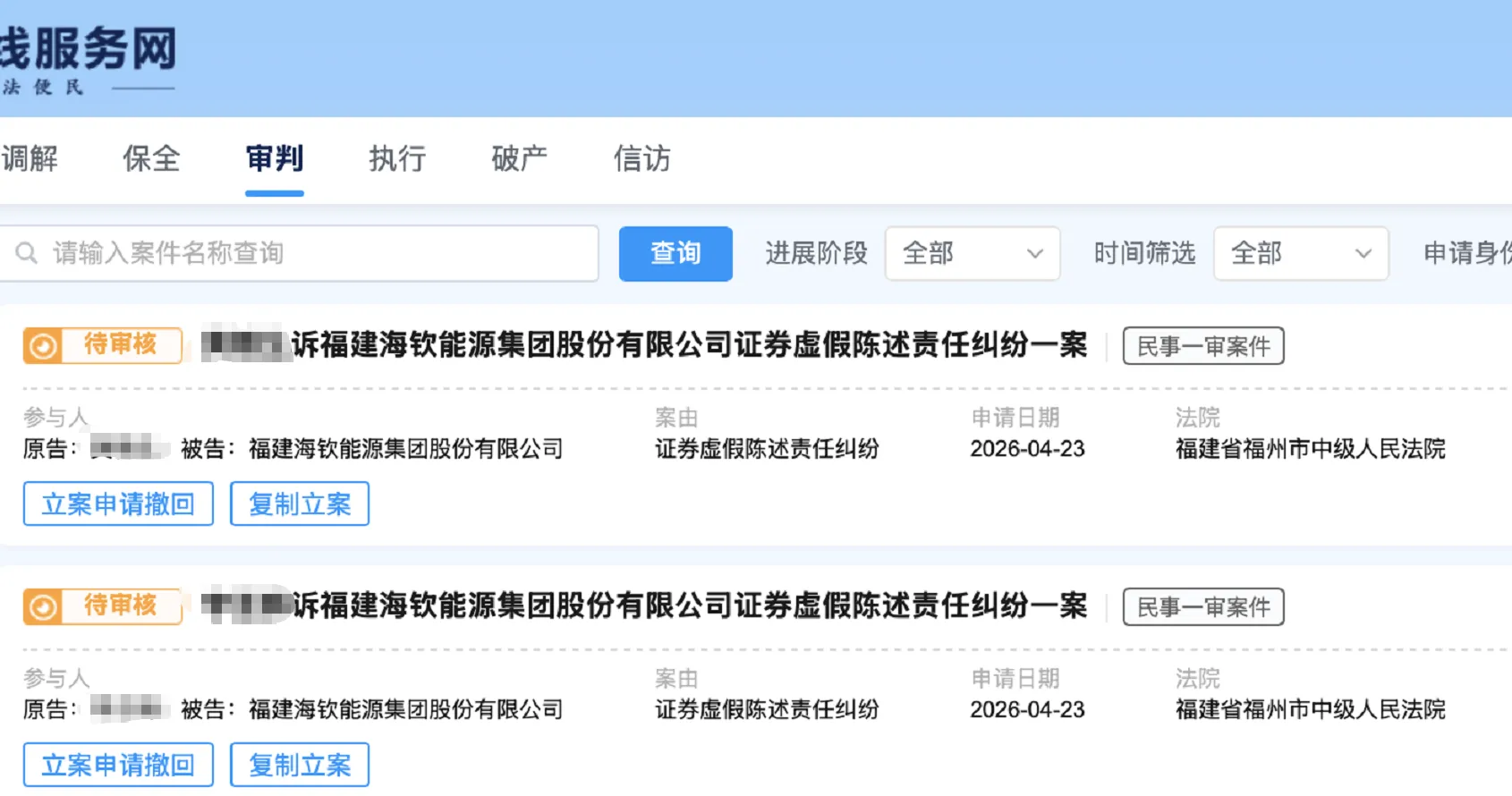Go to the 信访 tab
Screen dimensions: 1512x796
point(641,158)
